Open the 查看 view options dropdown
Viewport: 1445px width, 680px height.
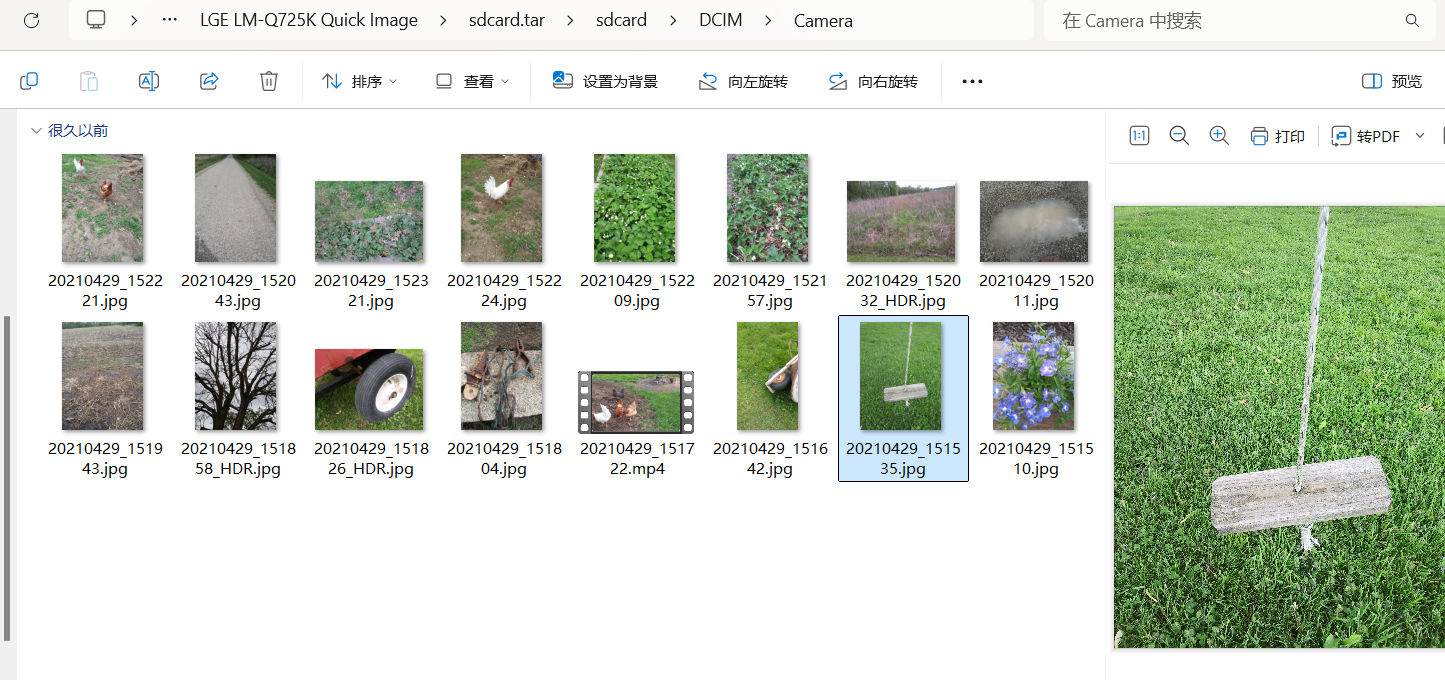coord(471,80)
